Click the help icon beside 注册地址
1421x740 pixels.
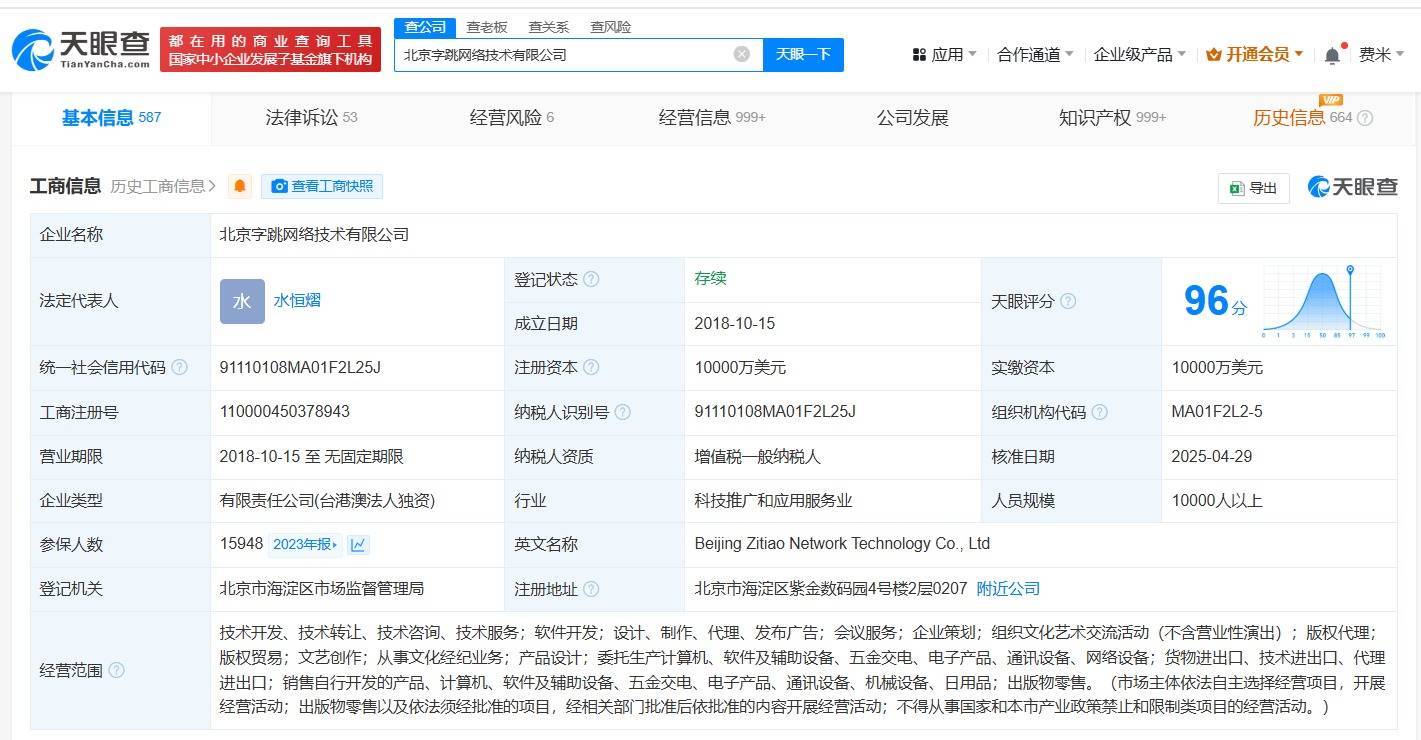click(591, 589)
